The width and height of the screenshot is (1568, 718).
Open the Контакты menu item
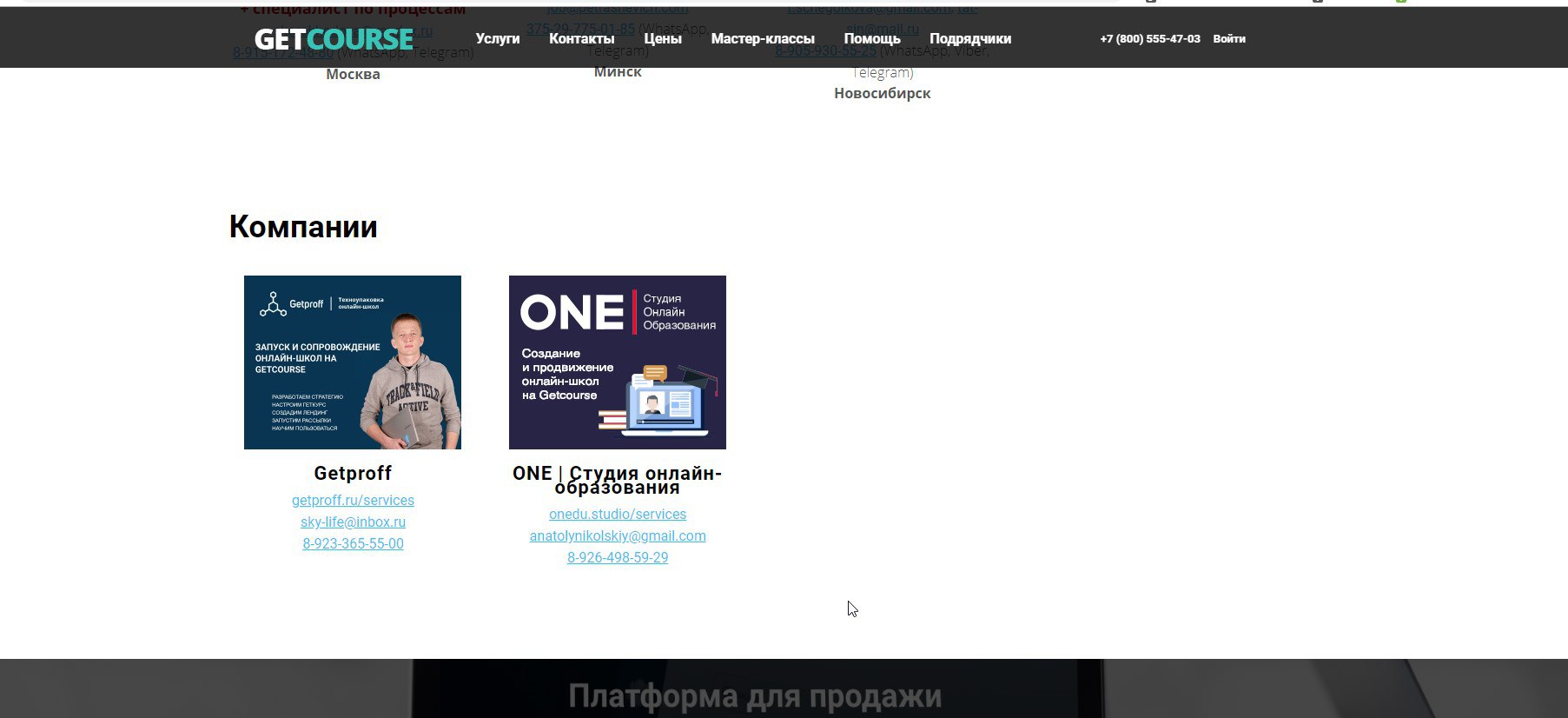[x=582, y=38]
